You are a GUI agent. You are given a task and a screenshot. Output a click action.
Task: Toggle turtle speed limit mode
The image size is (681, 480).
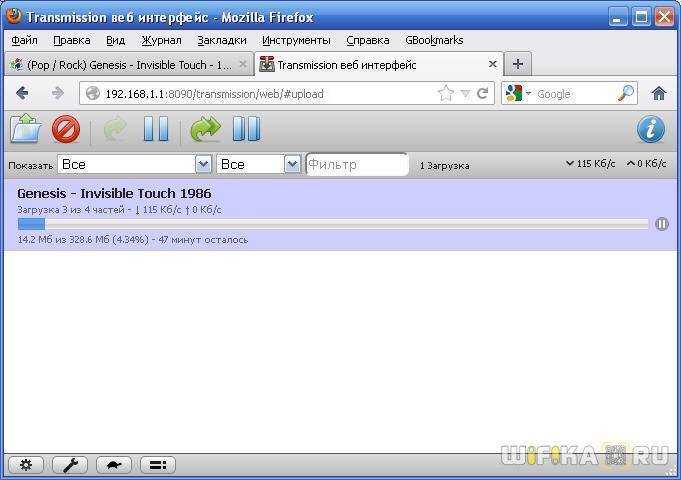[x=114, y=465]
